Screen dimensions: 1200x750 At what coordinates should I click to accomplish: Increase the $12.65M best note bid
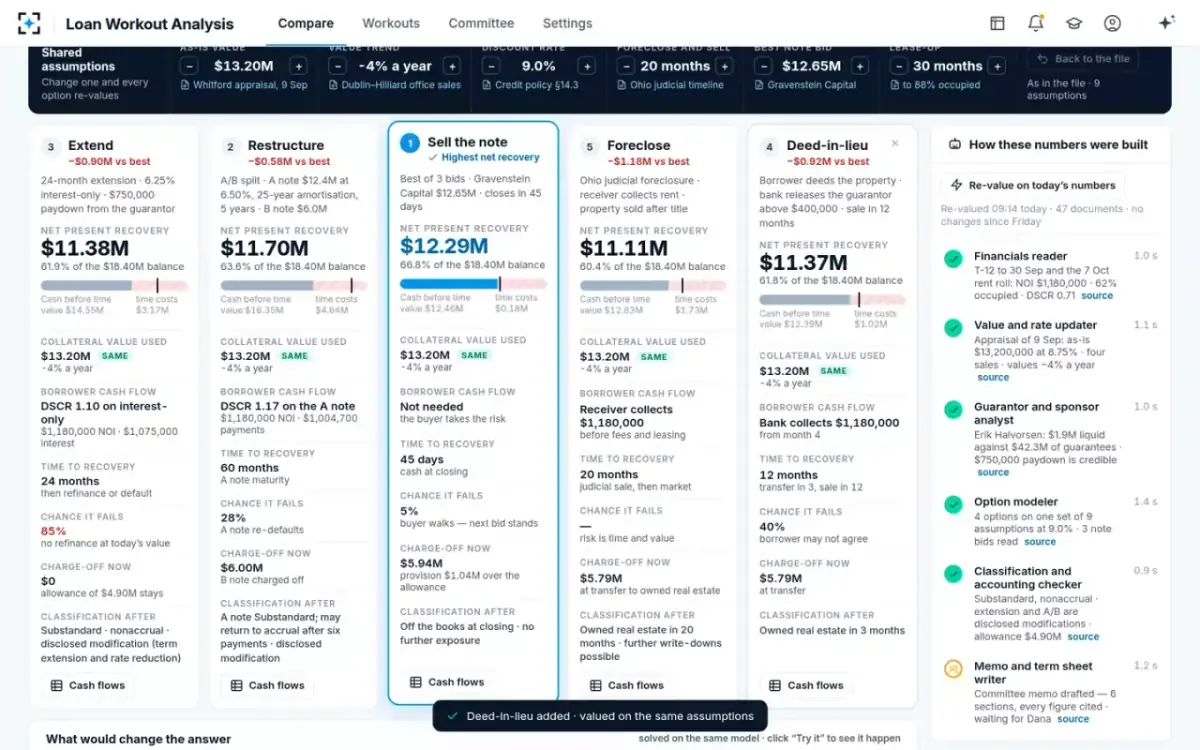pyautogui.click(x=860, y=66)
